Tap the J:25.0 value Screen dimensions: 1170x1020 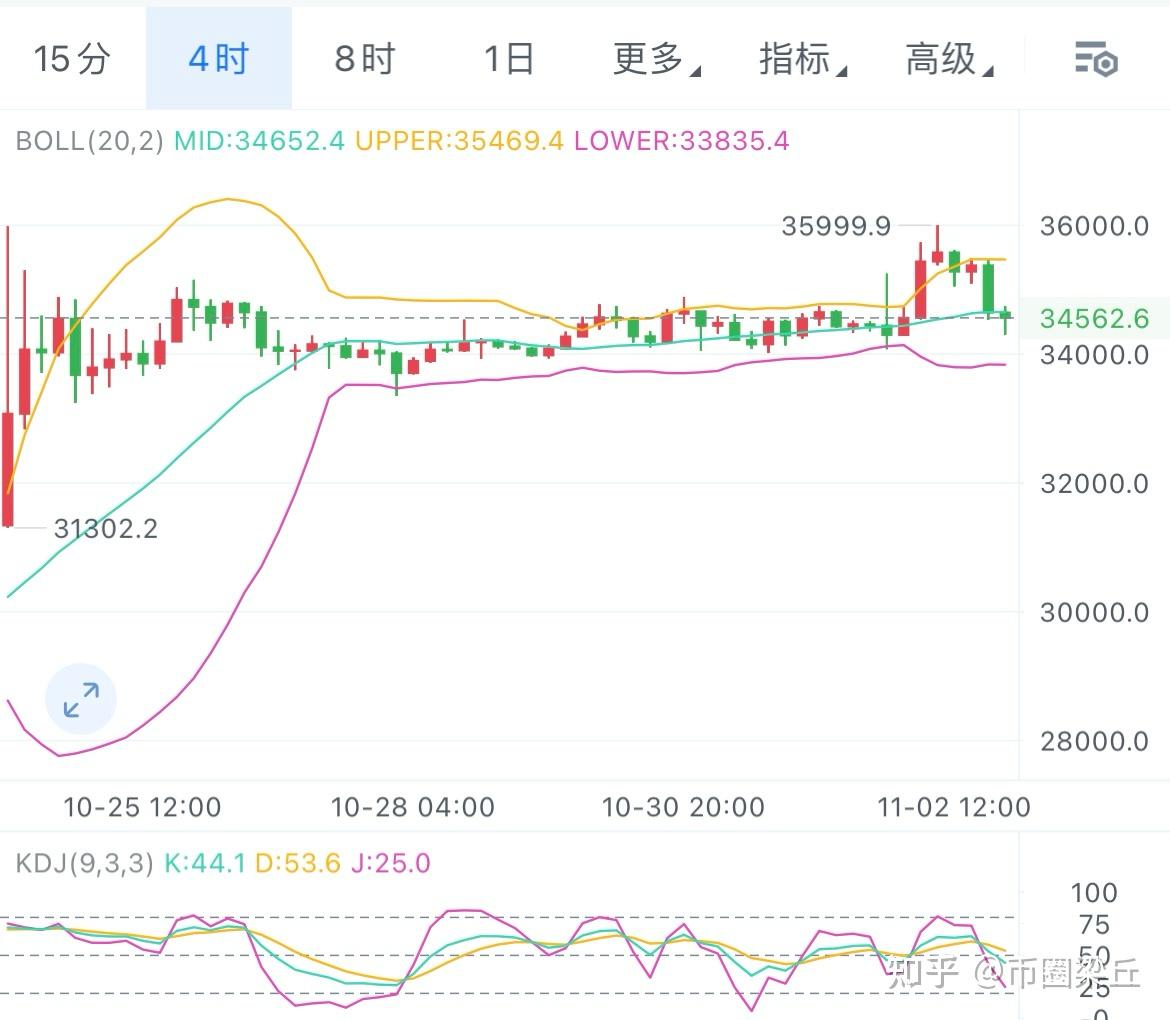click(390, 863)
